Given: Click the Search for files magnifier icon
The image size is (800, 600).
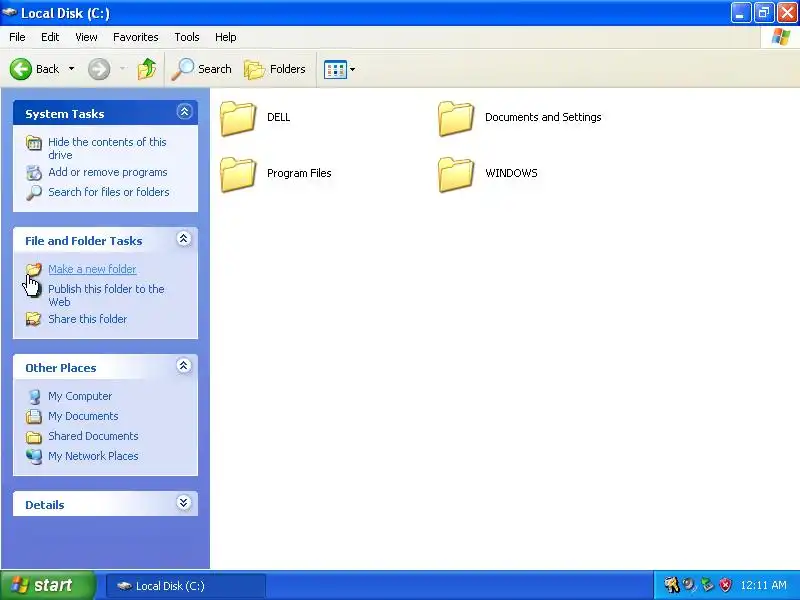Looking at the screenshot, I should 34,193.
